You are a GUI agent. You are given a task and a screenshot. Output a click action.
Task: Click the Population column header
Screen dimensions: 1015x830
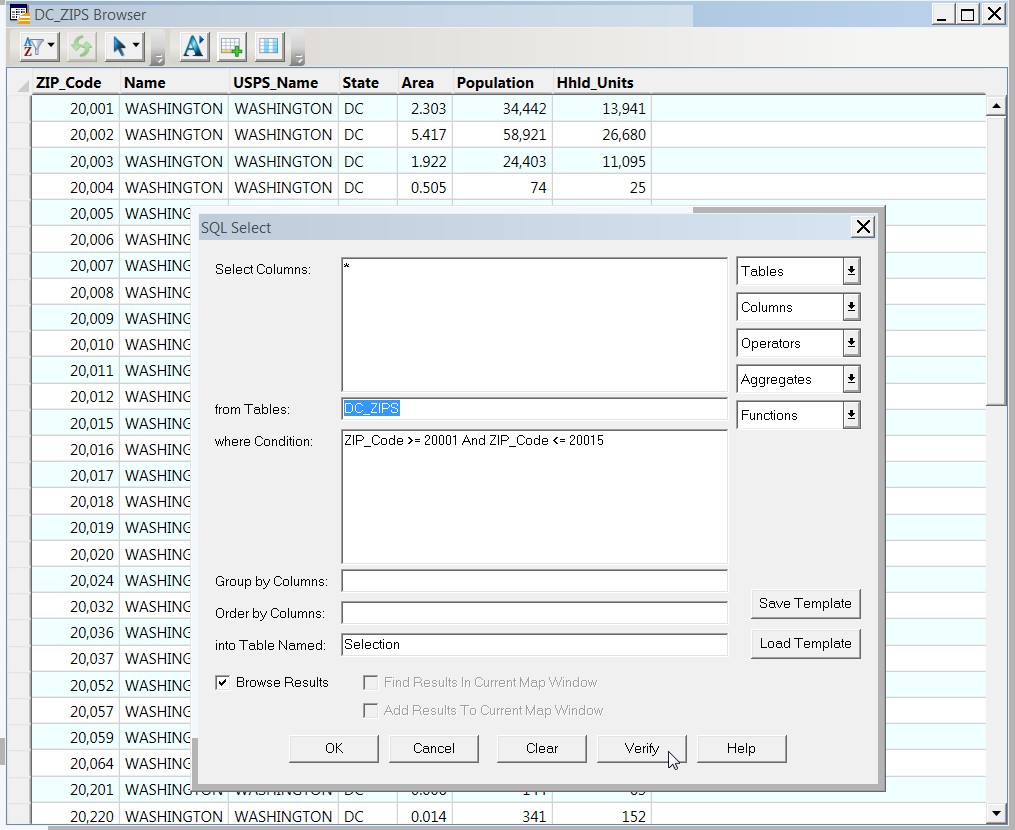coord(495,83)
